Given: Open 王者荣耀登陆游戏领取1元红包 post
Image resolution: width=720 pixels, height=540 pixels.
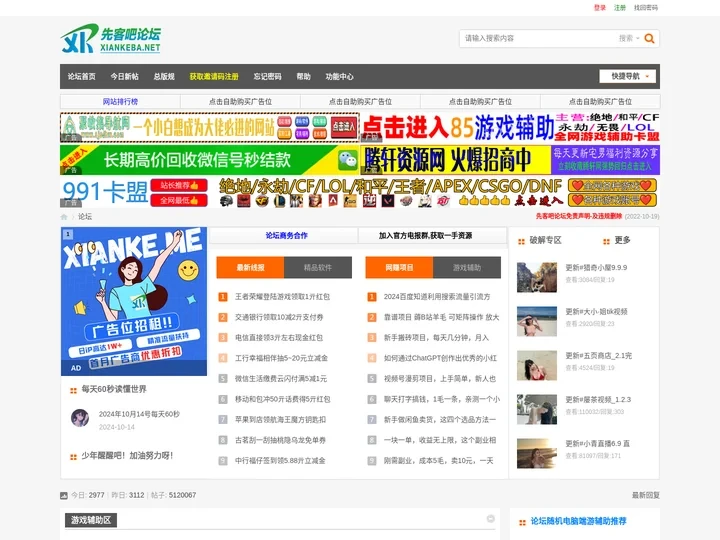Looking at the screenshot, I should point(282,297).
